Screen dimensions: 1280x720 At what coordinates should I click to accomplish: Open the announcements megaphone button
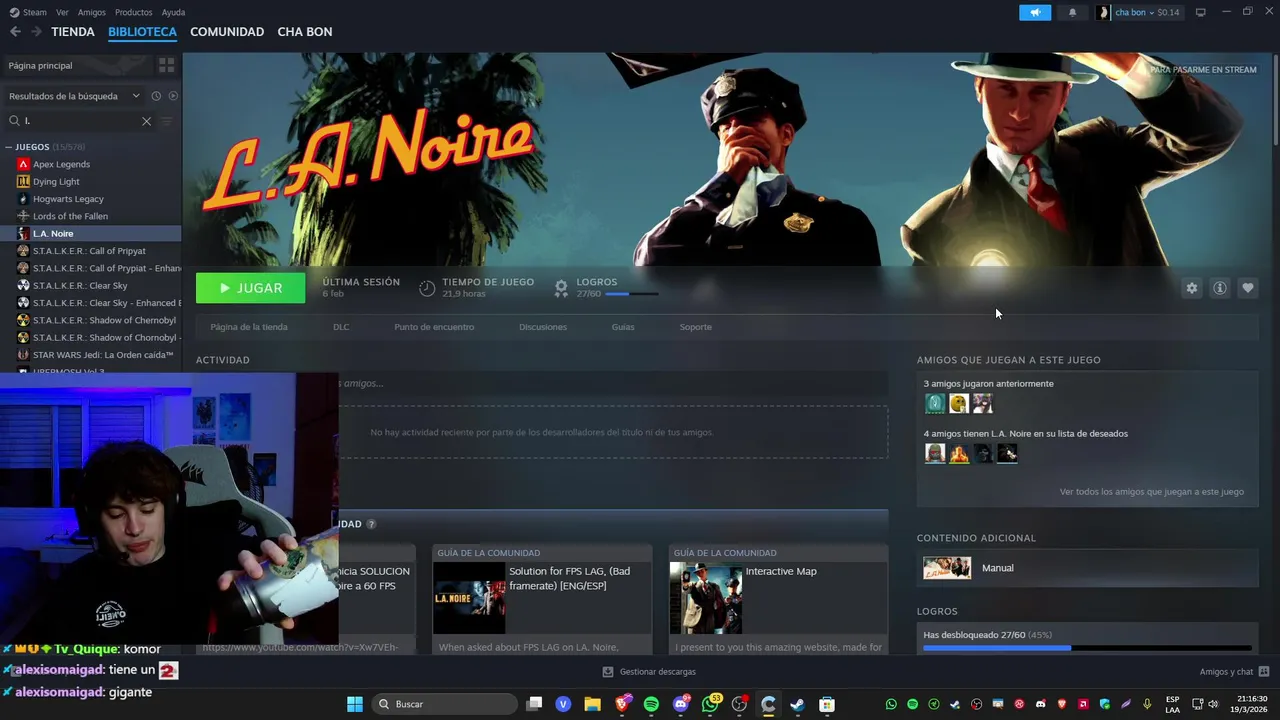point(1035,12)
